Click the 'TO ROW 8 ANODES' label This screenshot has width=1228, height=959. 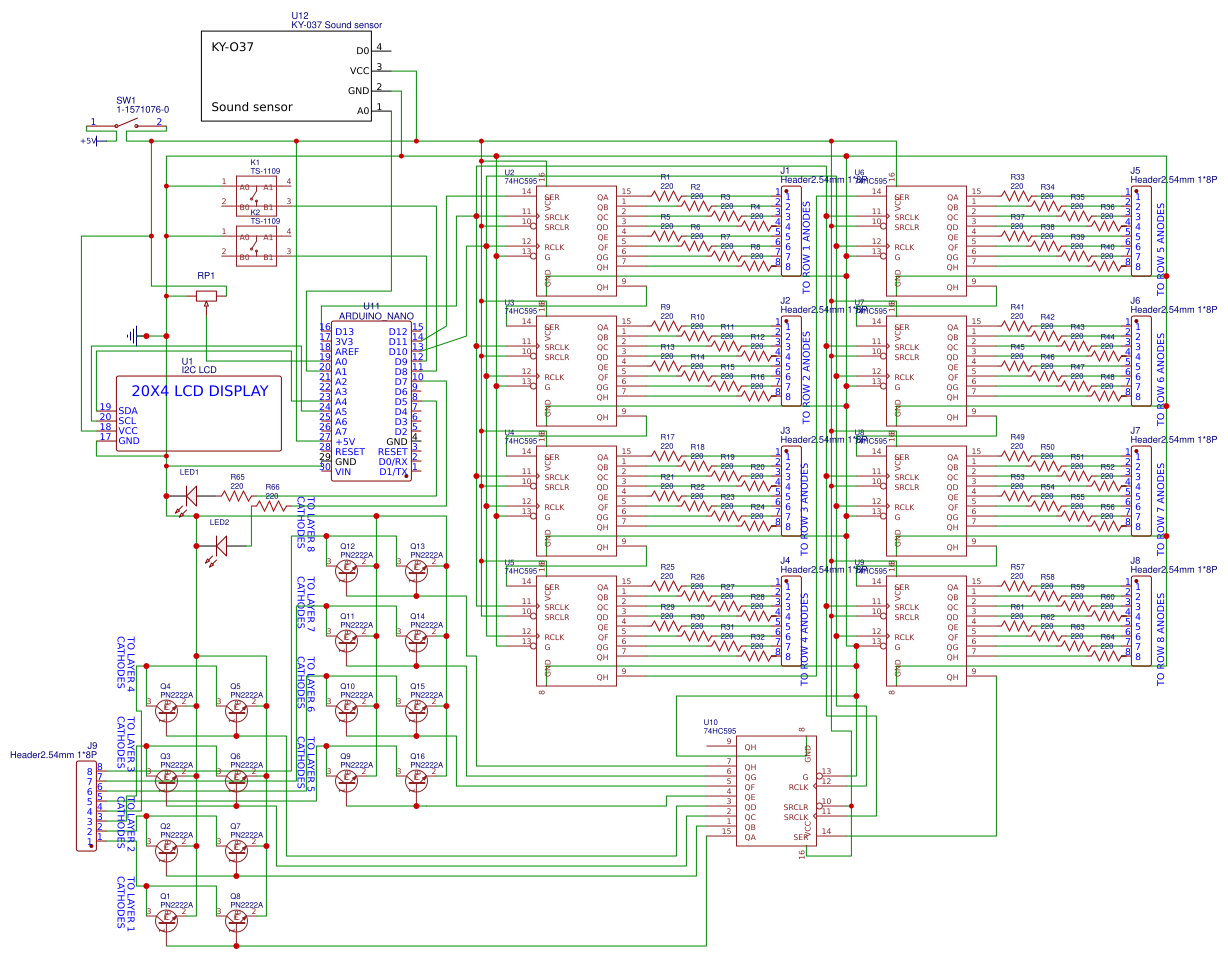1160,637
